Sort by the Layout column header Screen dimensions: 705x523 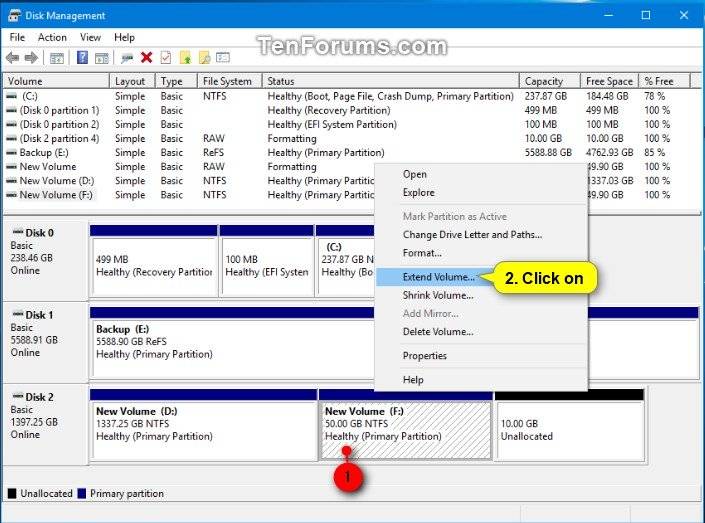pyautogui.click(x=133, y=81)
